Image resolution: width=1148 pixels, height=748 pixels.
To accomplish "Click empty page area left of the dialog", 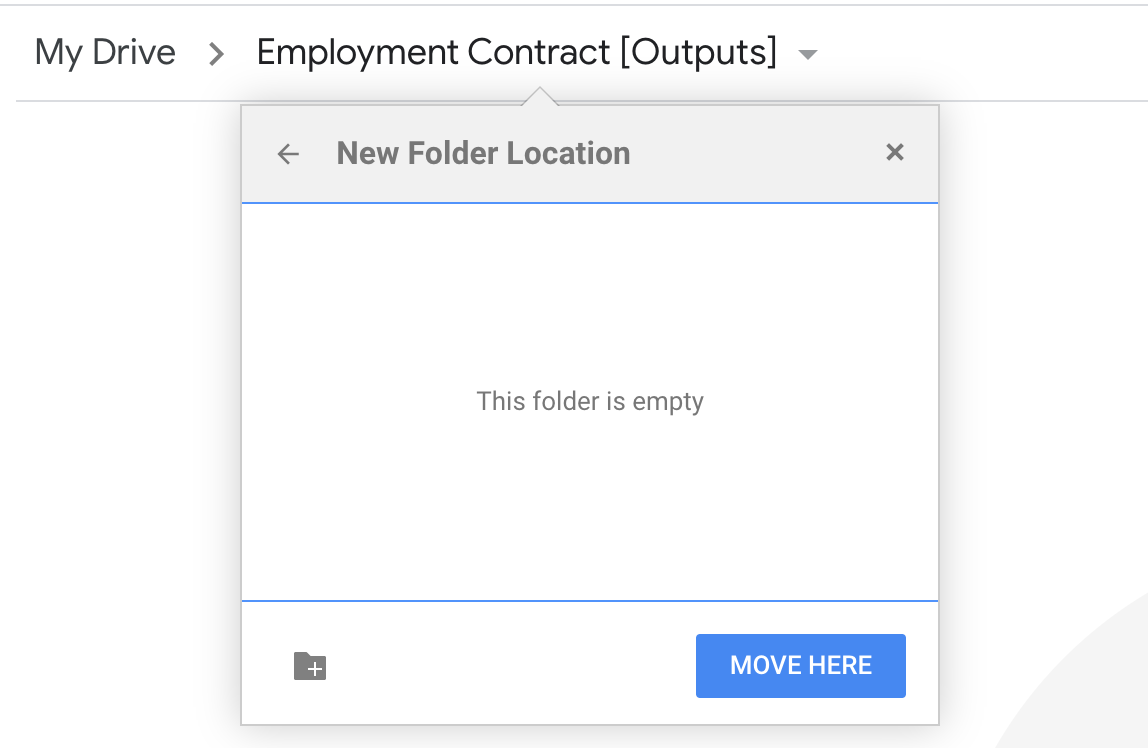I will [120, 400].
